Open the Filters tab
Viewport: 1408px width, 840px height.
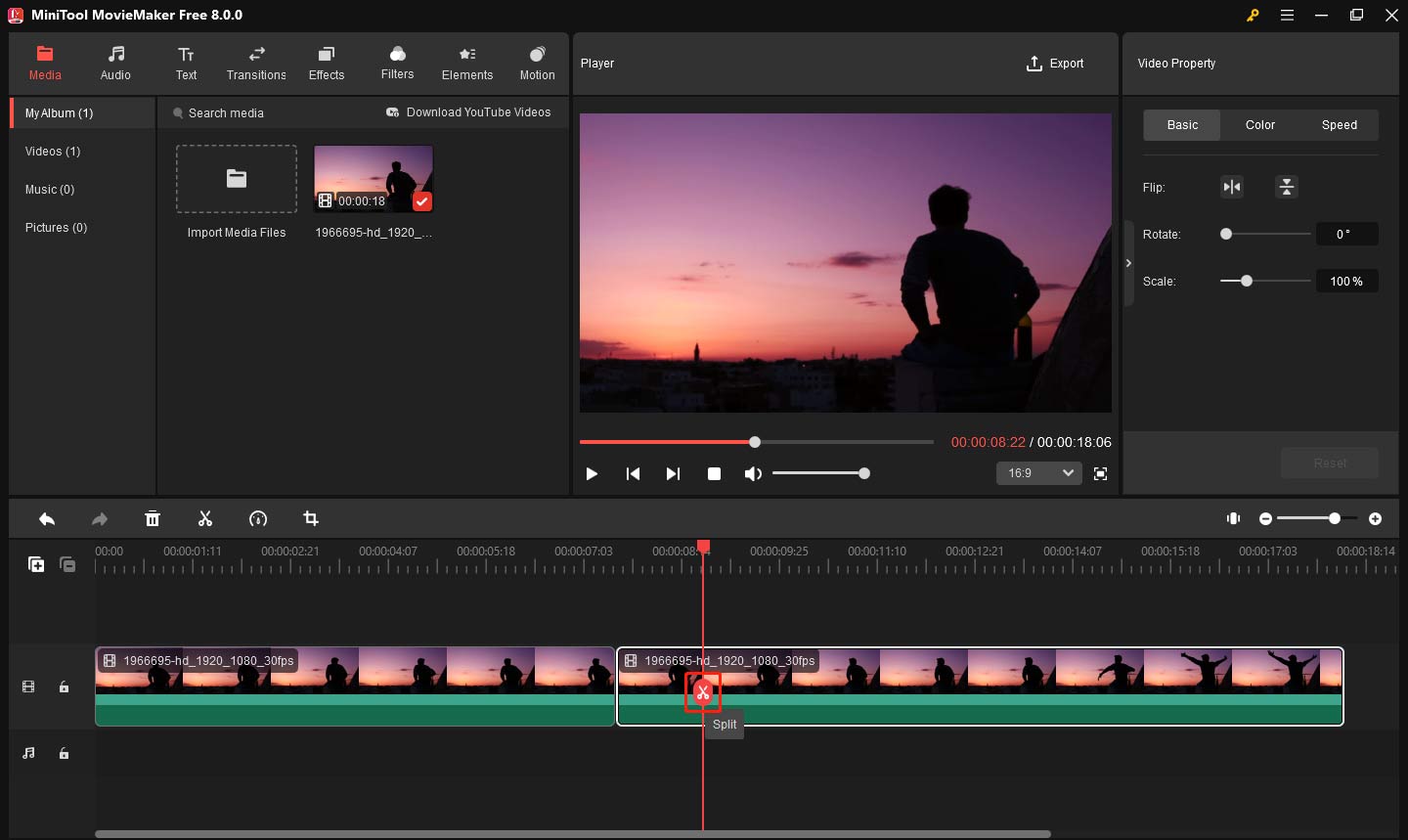point(397,63)
